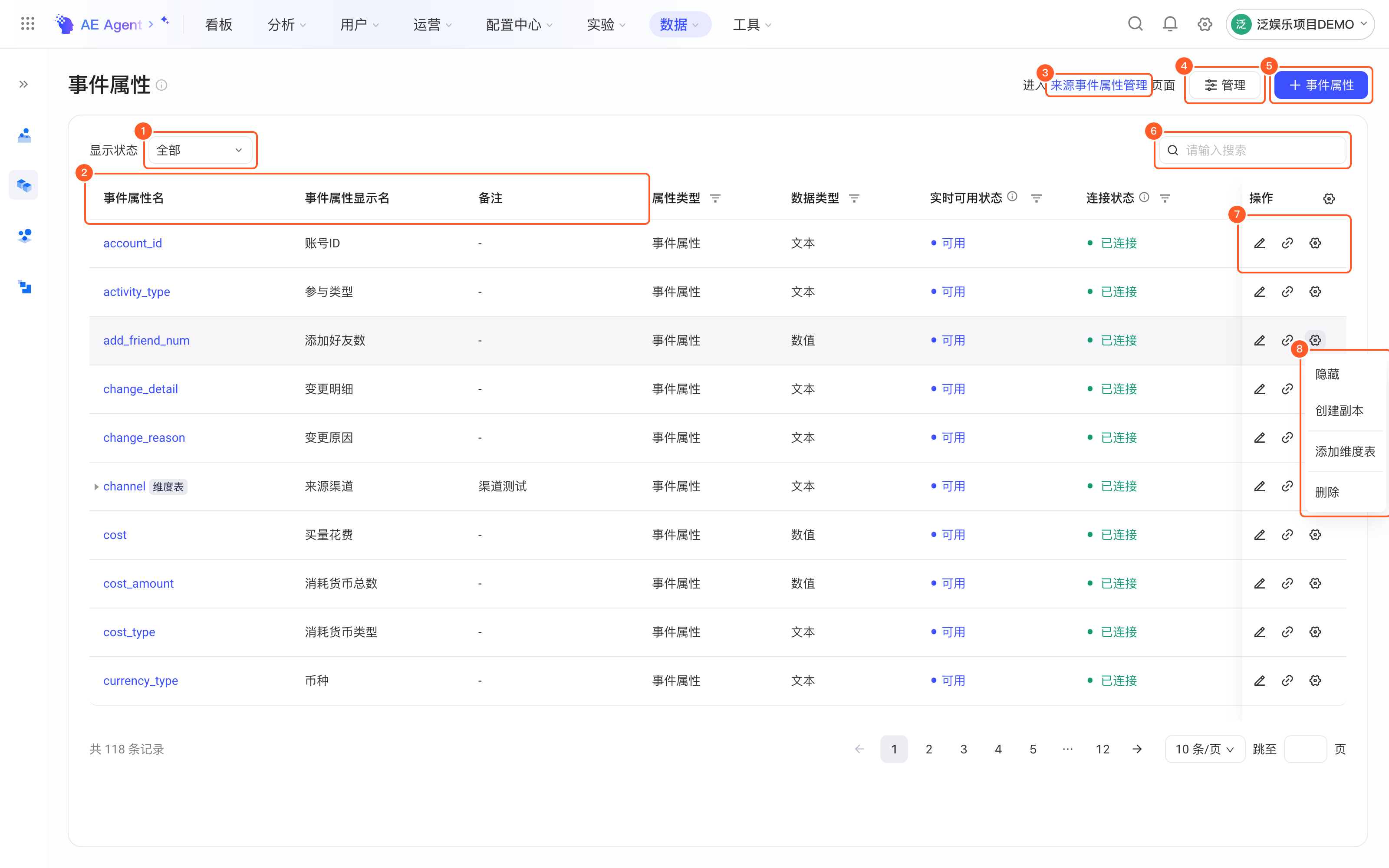Click link icon for activity_type row
This screenshot has width=1389, height=868.
pos(1287,292)
